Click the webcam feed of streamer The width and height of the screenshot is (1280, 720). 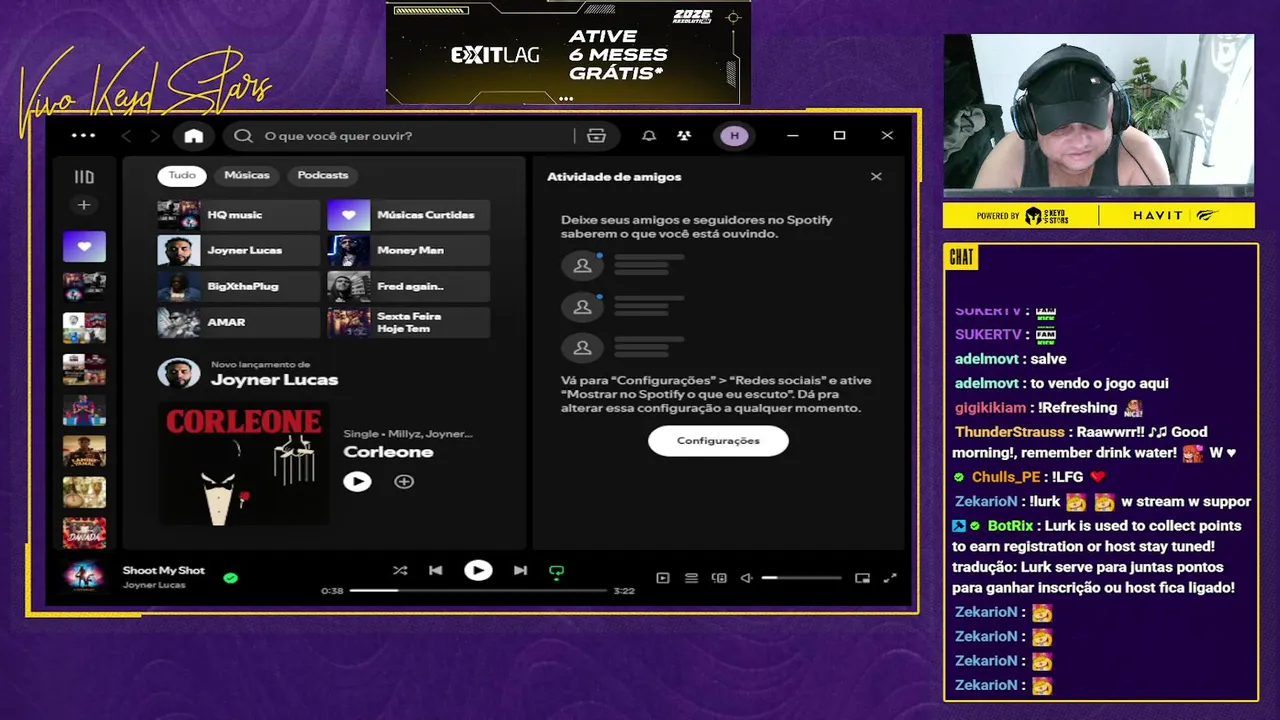[x=1099, y=115]
